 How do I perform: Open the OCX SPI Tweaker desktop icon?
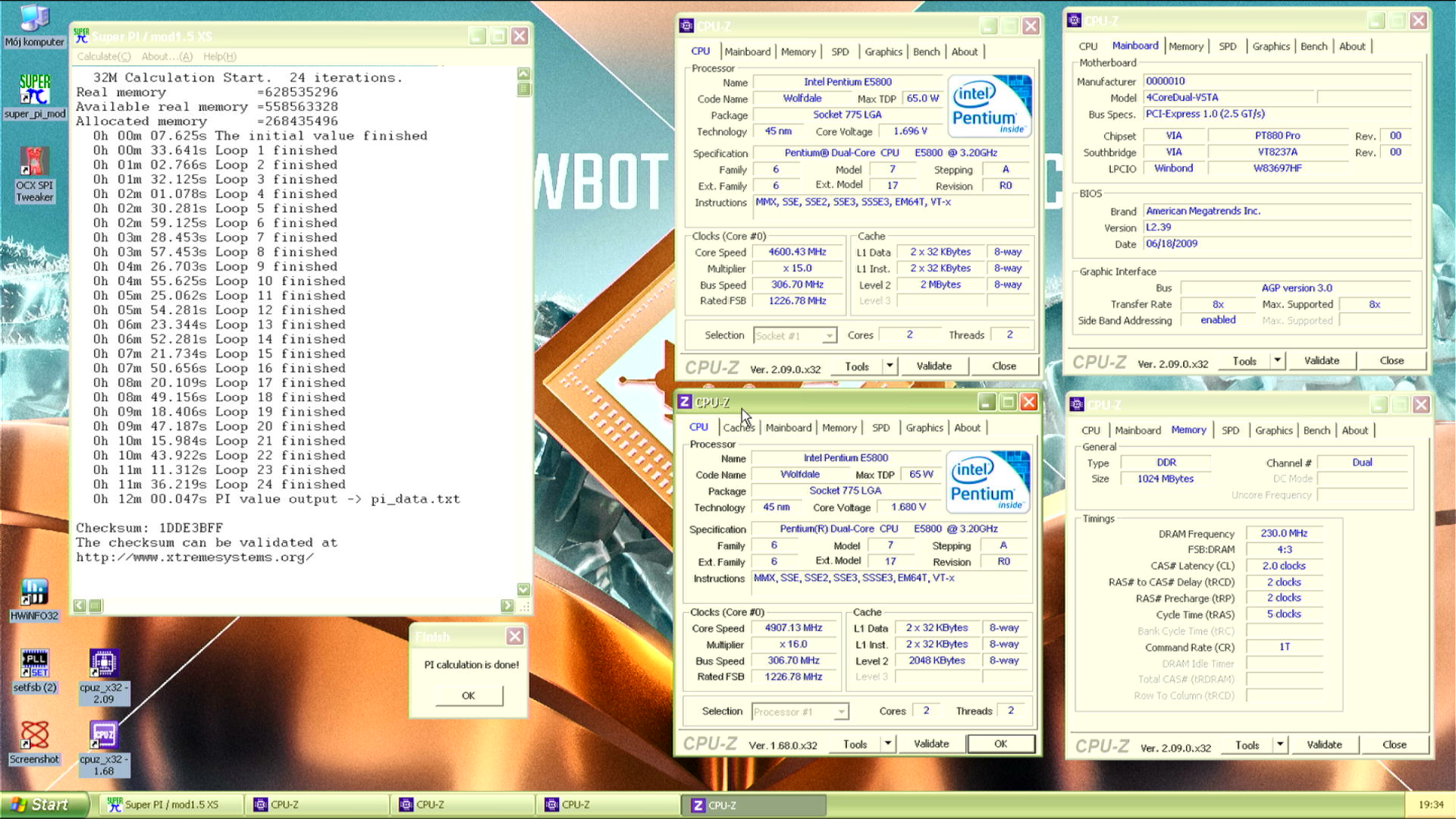click(x=34, y=174)
